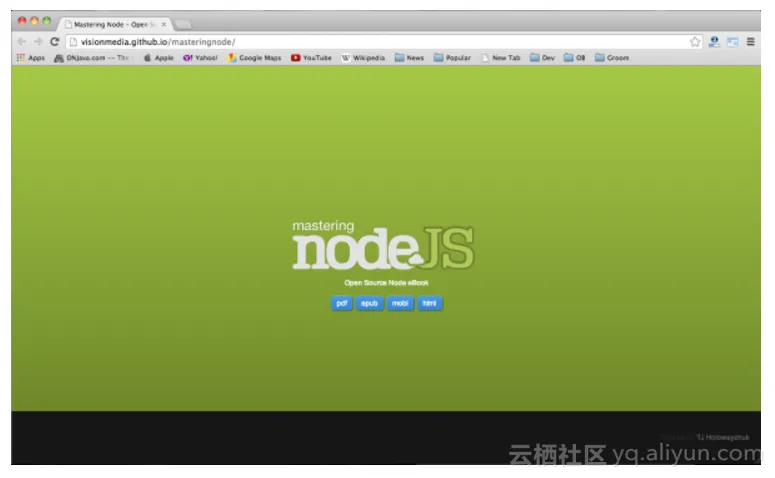Viewport: 775px width, 478px height.
Task: Click the yellow minimize window button
Action: (x=34, y=21)
